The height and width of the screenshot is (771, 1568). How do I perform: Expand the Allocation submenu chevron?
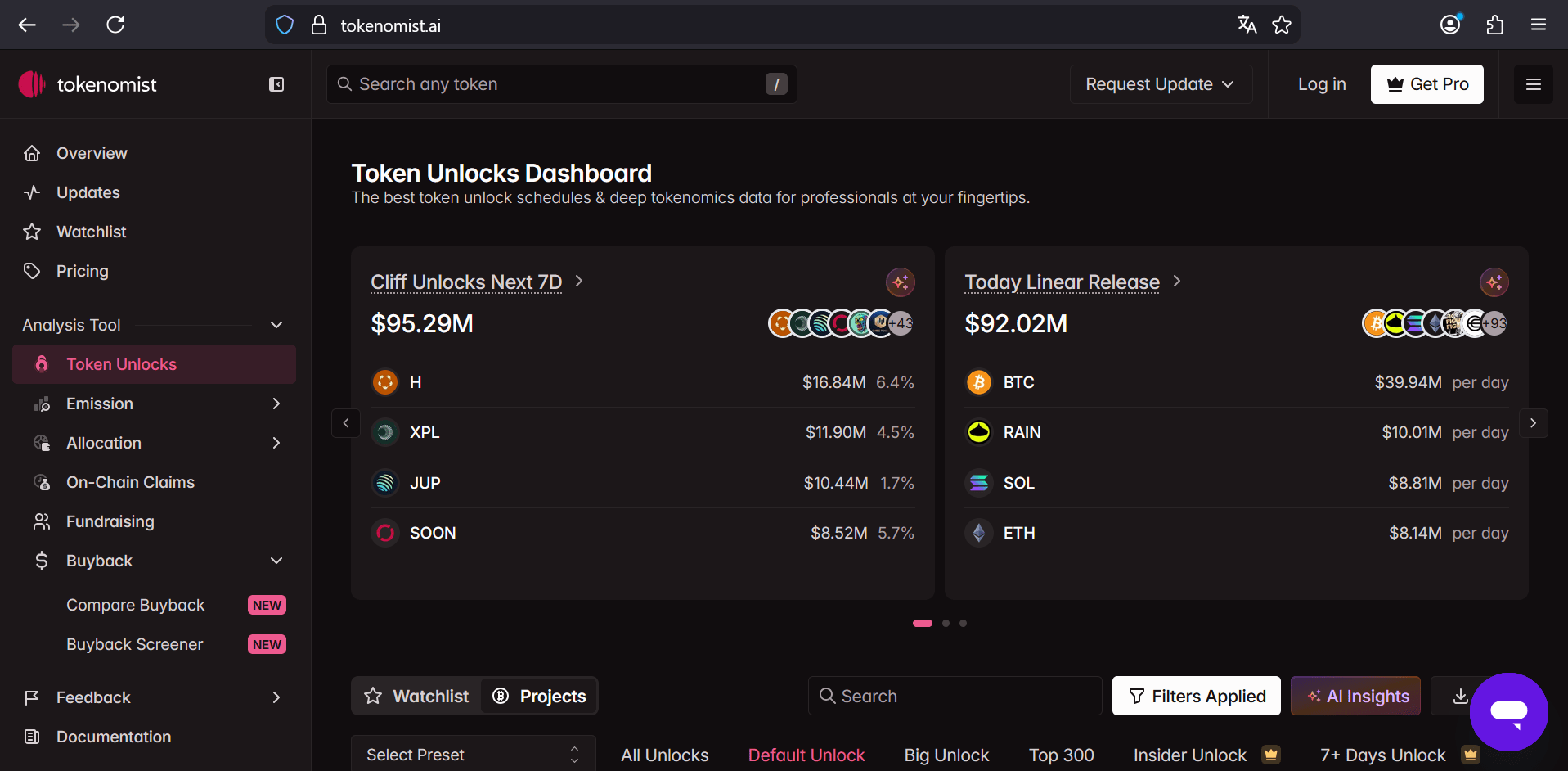coord(276,443)
